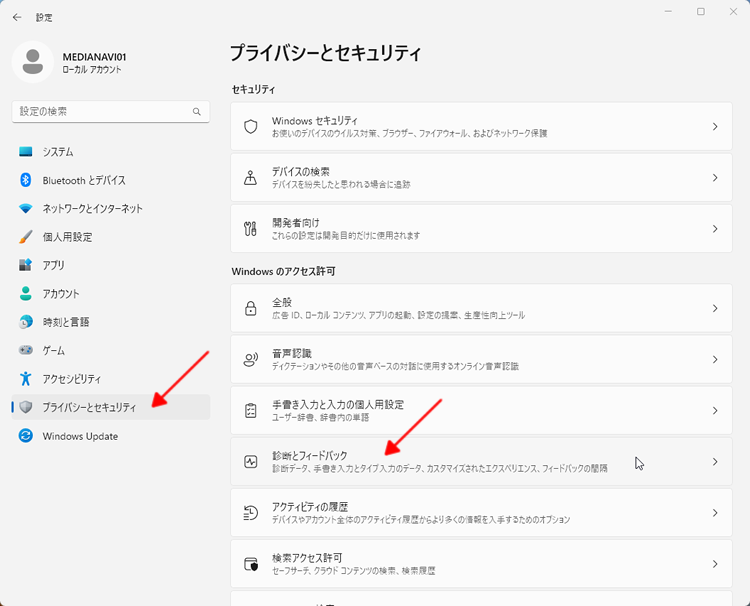Image resolution: width=750 pixels, height=606 pixels.
Task: Open 個人用設定 category
Action: tap(110, 237)
